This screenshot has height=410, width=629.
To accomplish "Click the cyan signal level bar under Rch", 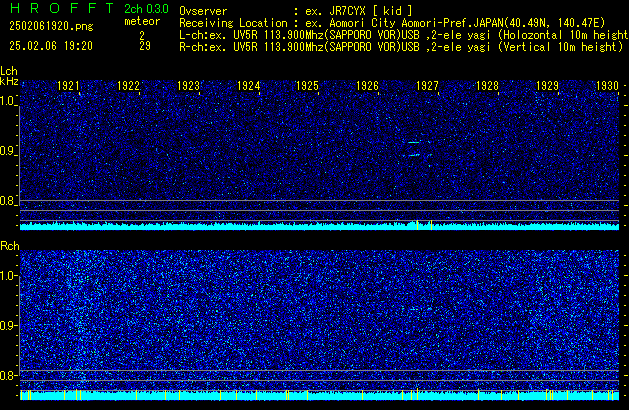I will pyautogui.click(x=319, y=396).
